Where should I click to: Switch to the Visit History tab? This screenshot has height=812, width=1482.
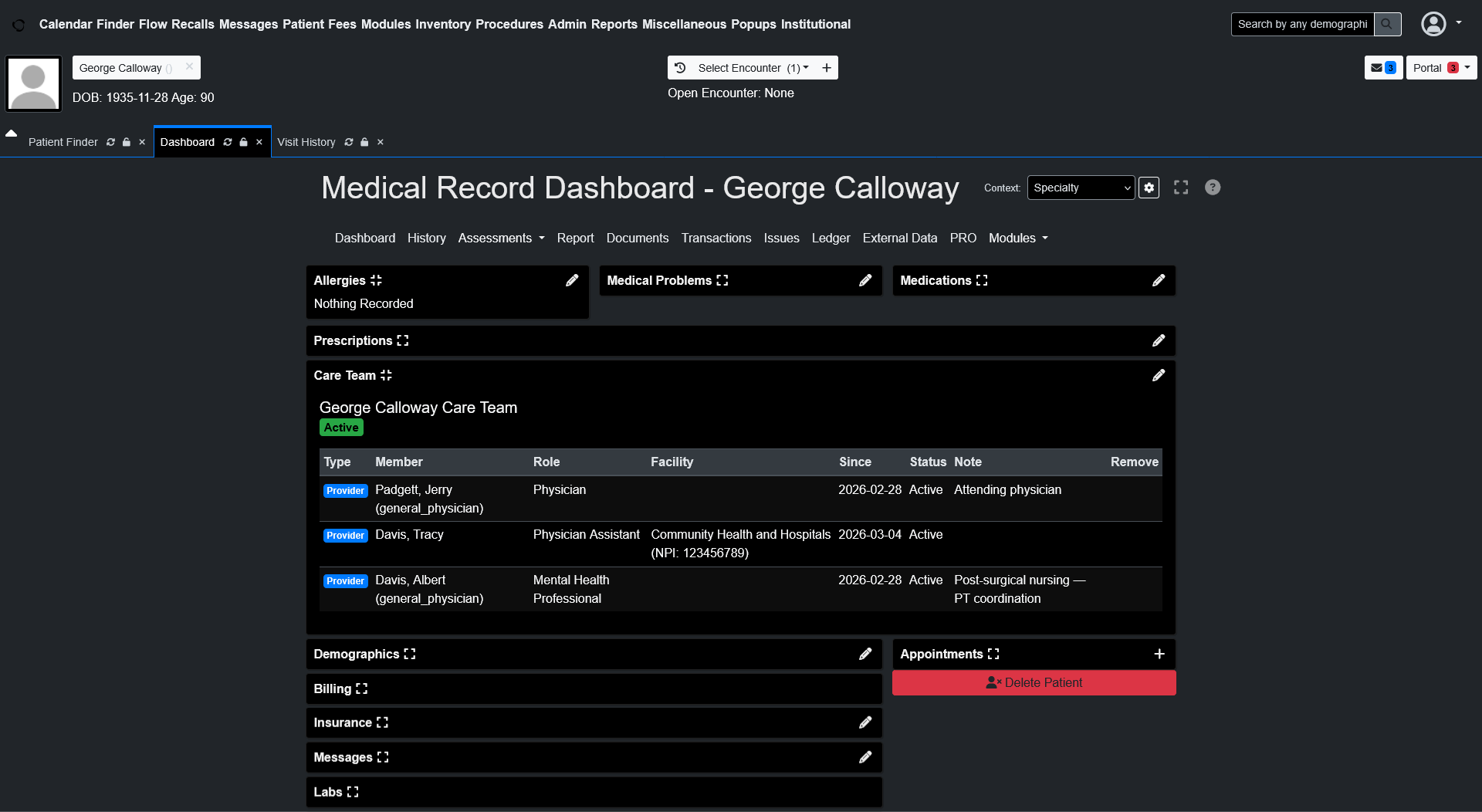[306, 143]
